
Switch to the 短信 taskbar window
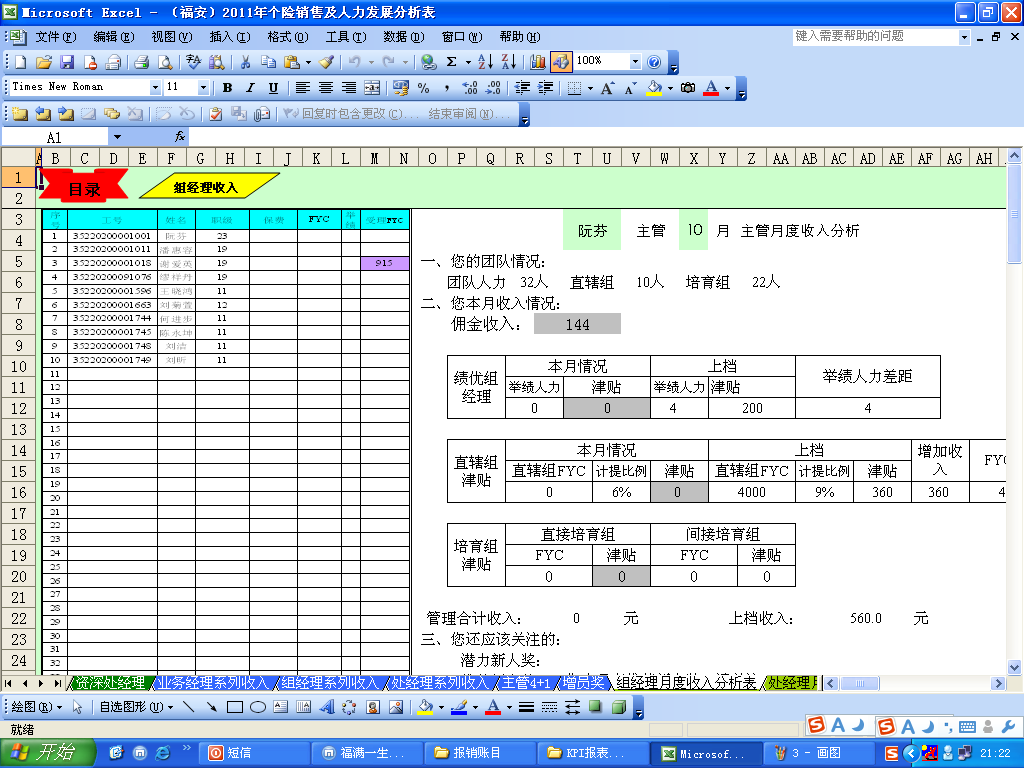(253, 753)
